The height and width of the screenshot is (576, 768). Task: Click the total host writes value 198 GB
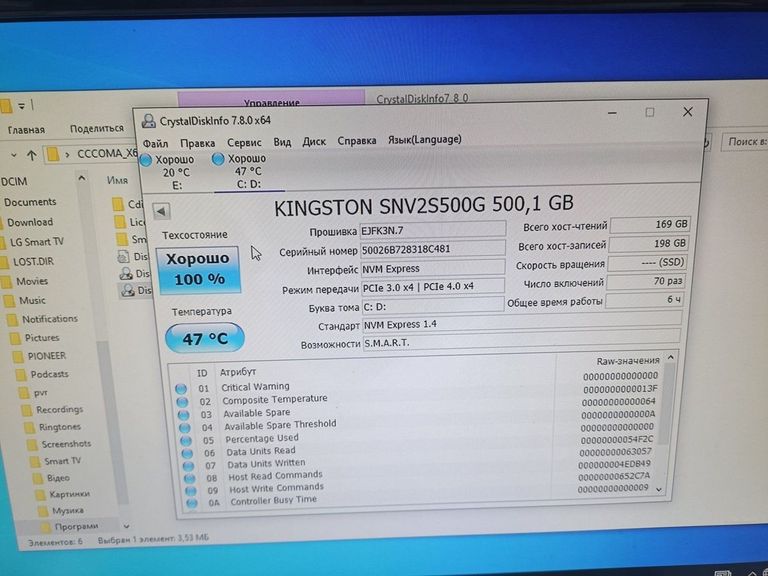[x=648, y=243]
